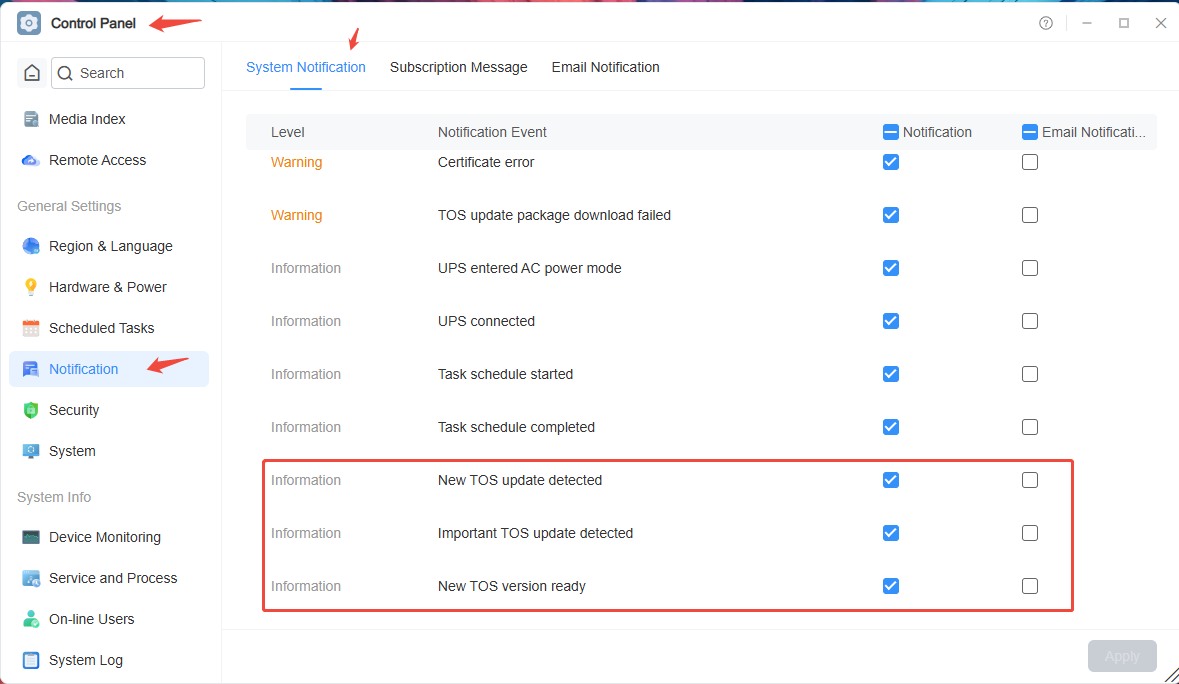Click the UPS connected event text
This screenshot has height=684, width=1179.
[x=486, y=321]
